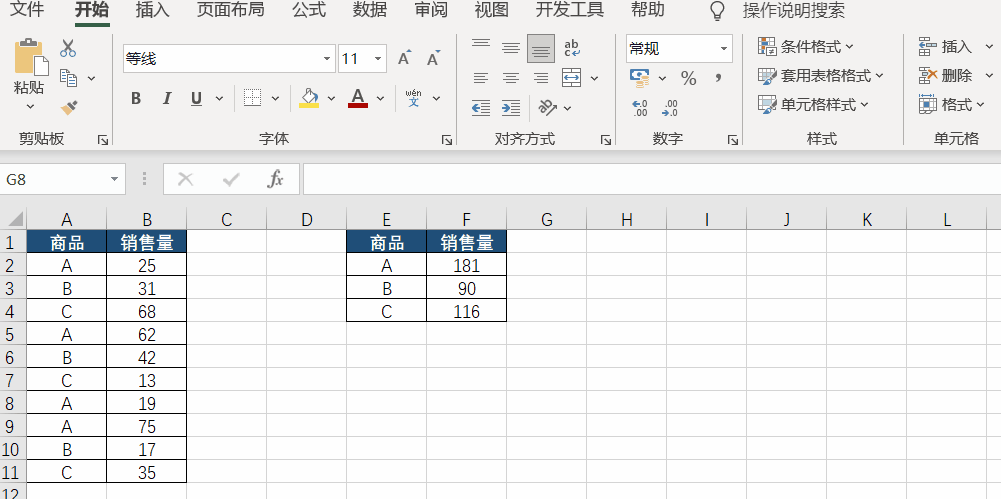
Task: Center text horizontally
Action: click(x=511, y=78)
